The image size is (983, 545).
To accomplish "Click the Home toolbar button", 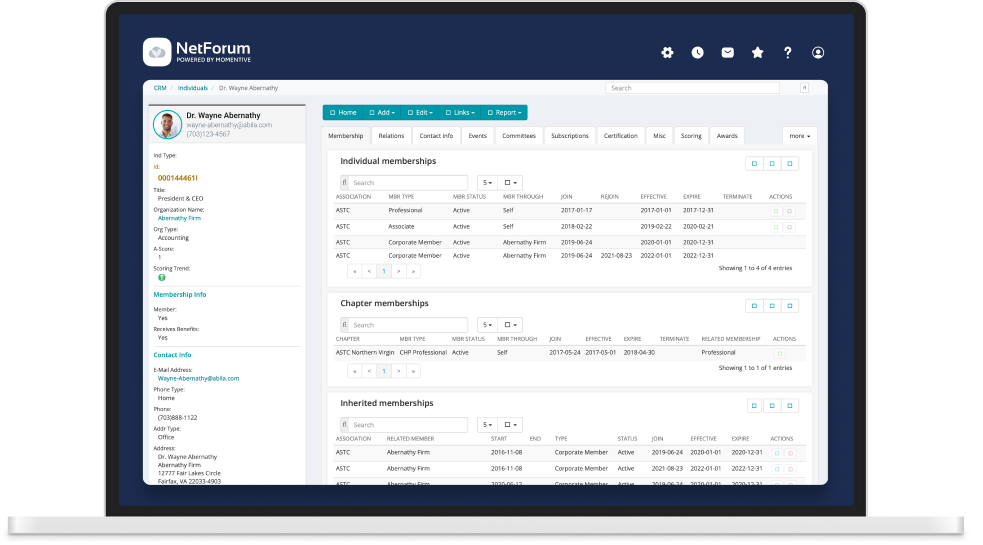I will point(343,113).
